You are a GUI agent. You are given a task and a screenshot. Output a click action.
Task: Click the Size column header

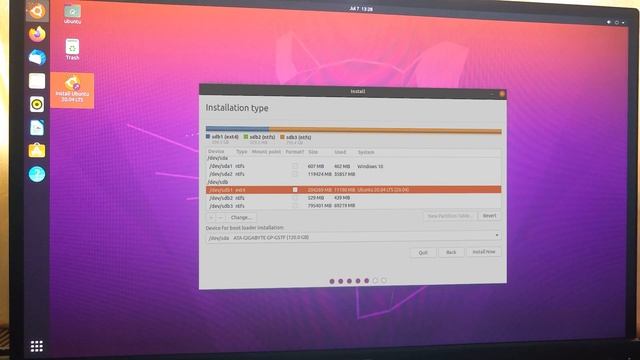[x=313, y=152]
